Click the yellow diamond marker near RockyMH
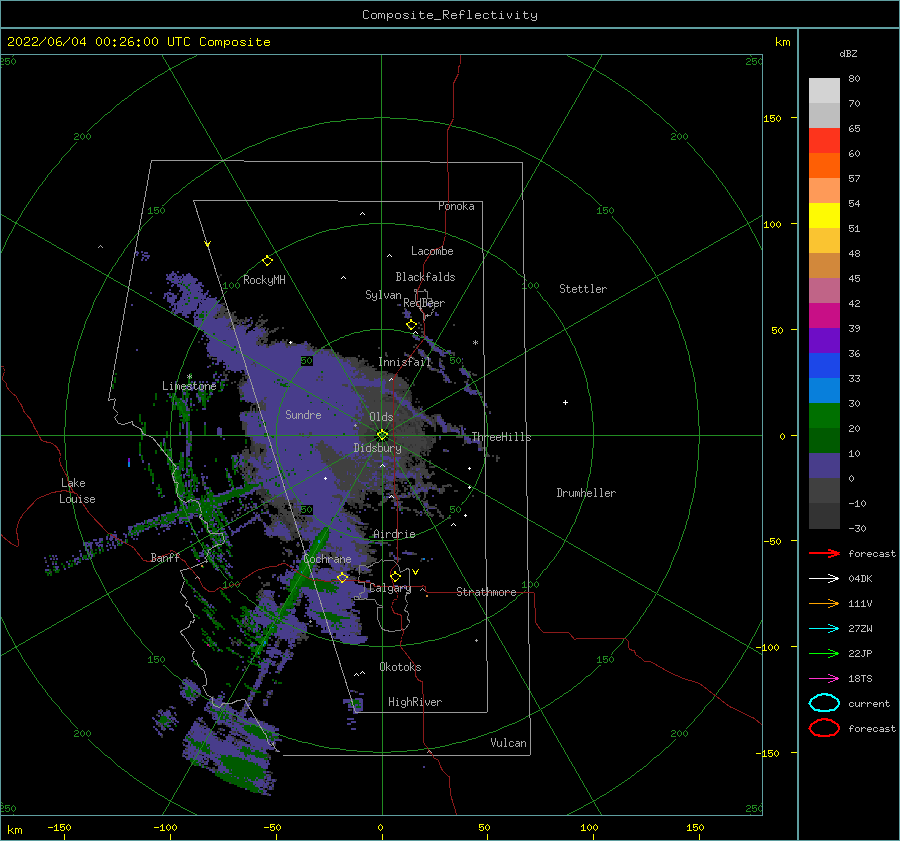Screen dimensions: 900x841 267,261
